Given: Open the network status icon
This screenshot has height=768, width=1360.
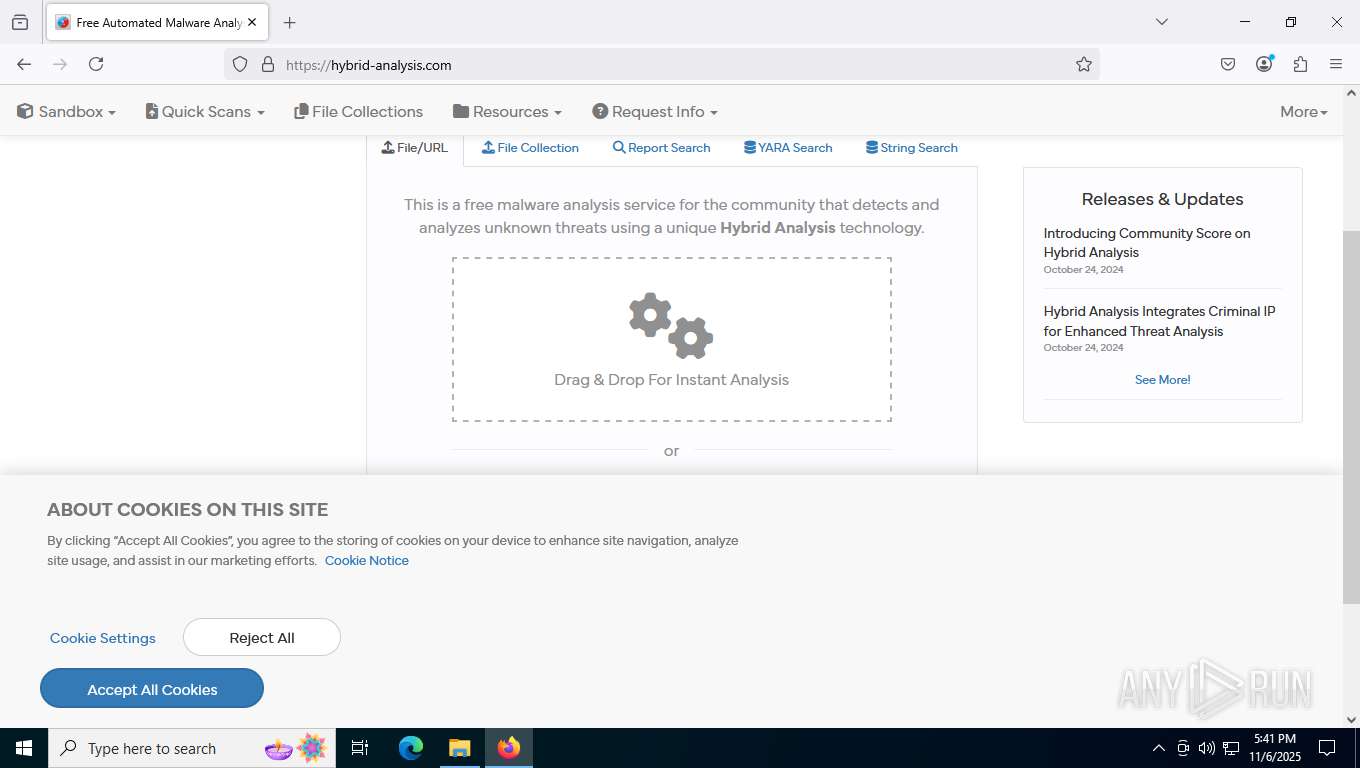Looking at the screenshot, I should click(1231, 748).
